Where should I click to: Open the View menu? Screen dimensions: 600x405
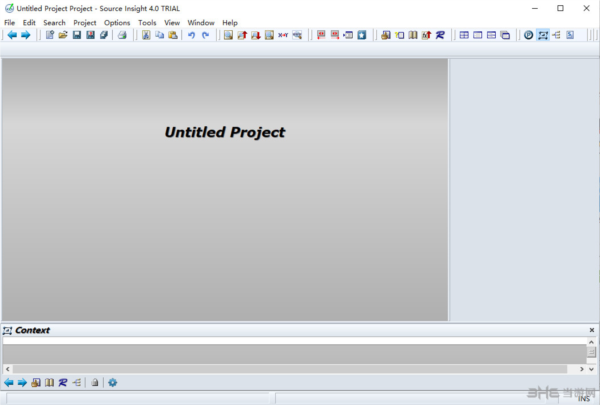(172, 23)
